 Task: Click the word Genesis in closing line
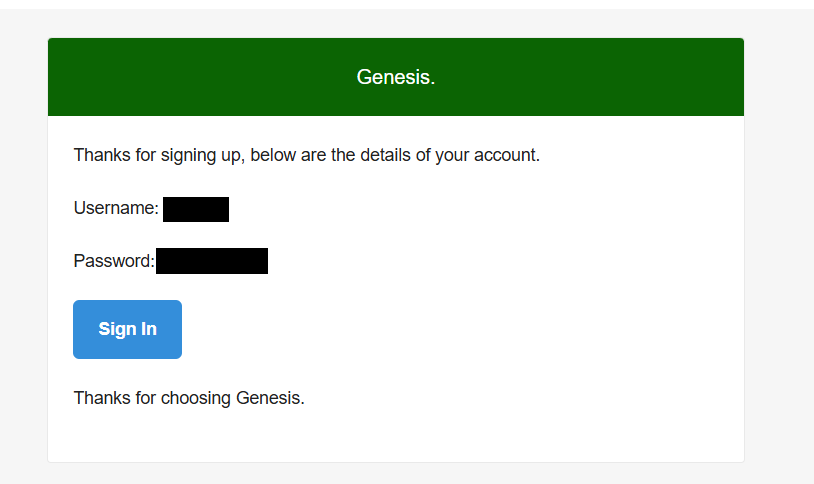pos(267,398)
